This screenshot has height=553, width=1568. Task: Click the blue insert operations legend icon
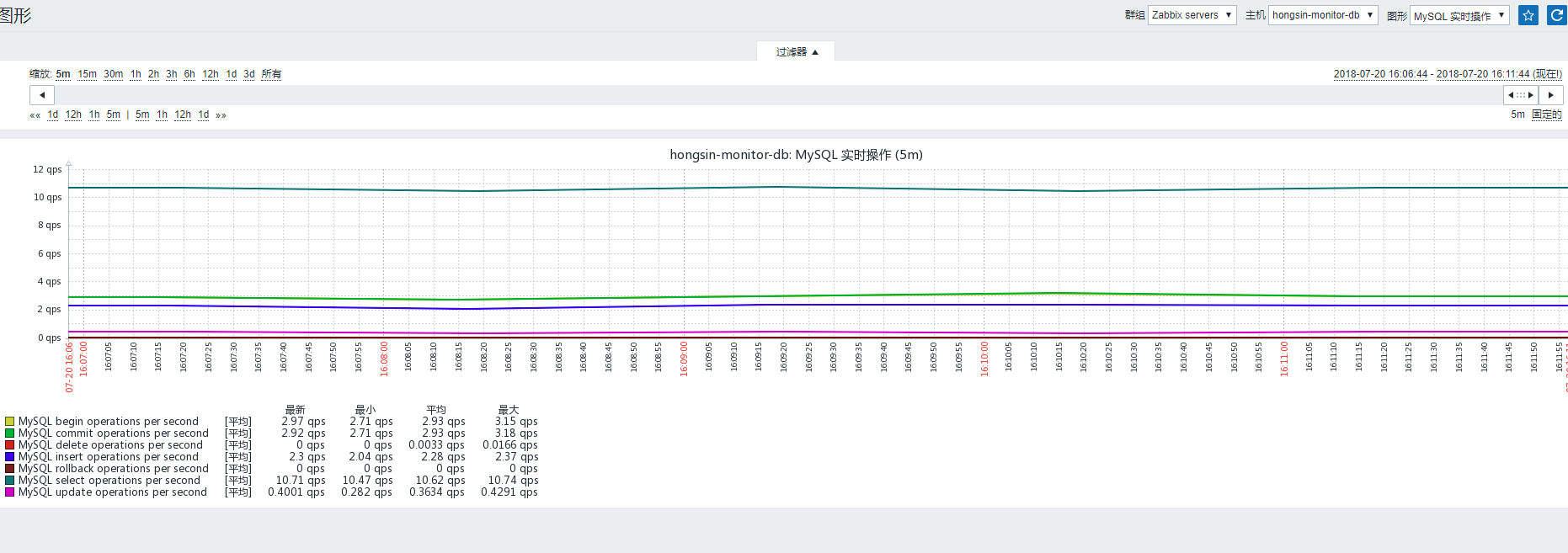(10, 457)
